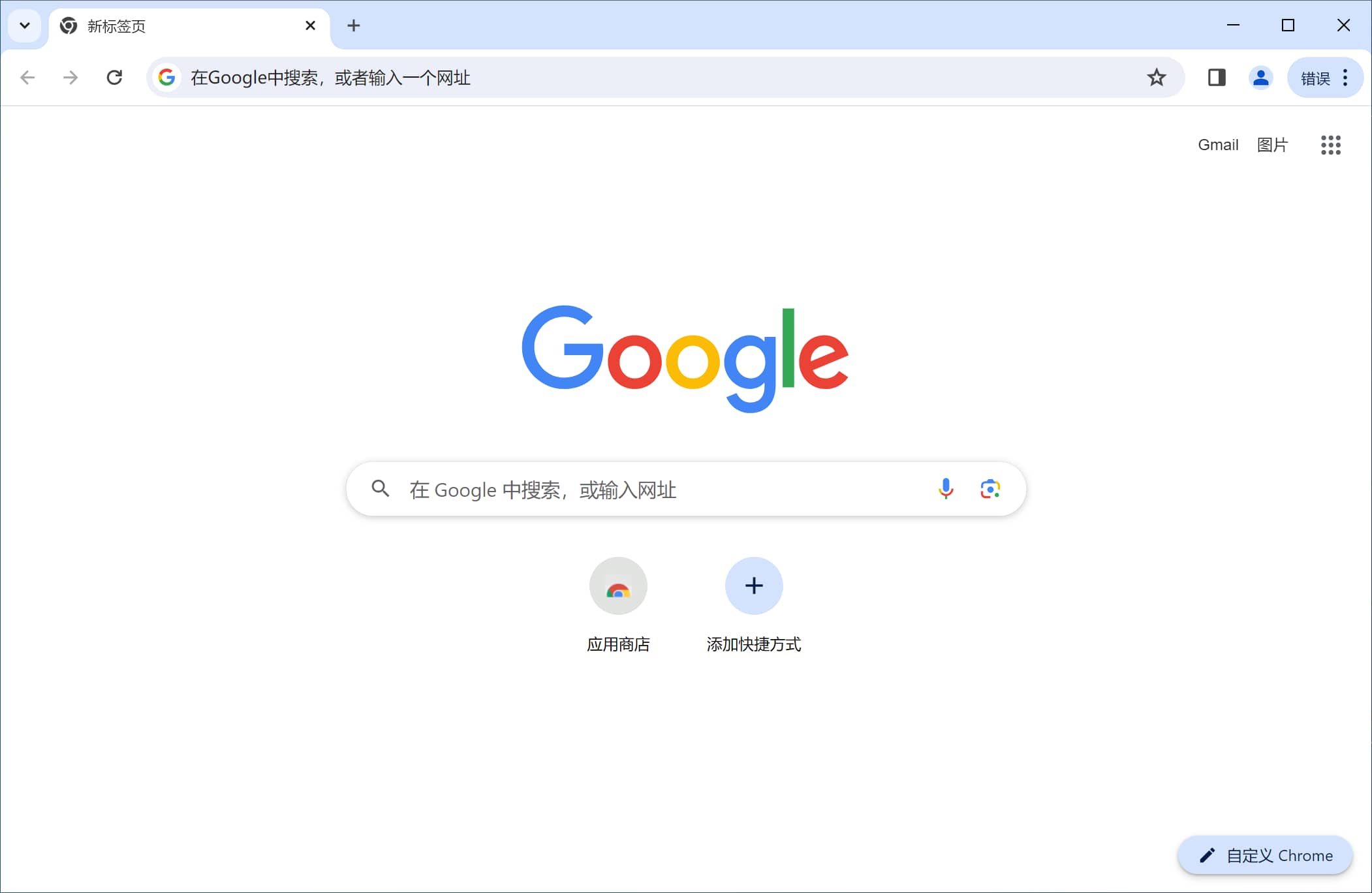Open Google Lens image search icon
This screenshot has width=1372, height=893.
pos(988,488)
